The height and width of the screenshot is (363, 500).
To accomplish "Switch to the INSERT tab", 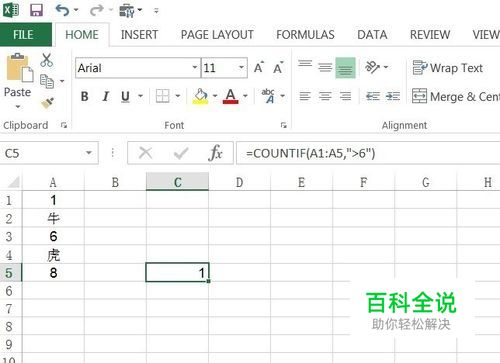I will [139, 35].
